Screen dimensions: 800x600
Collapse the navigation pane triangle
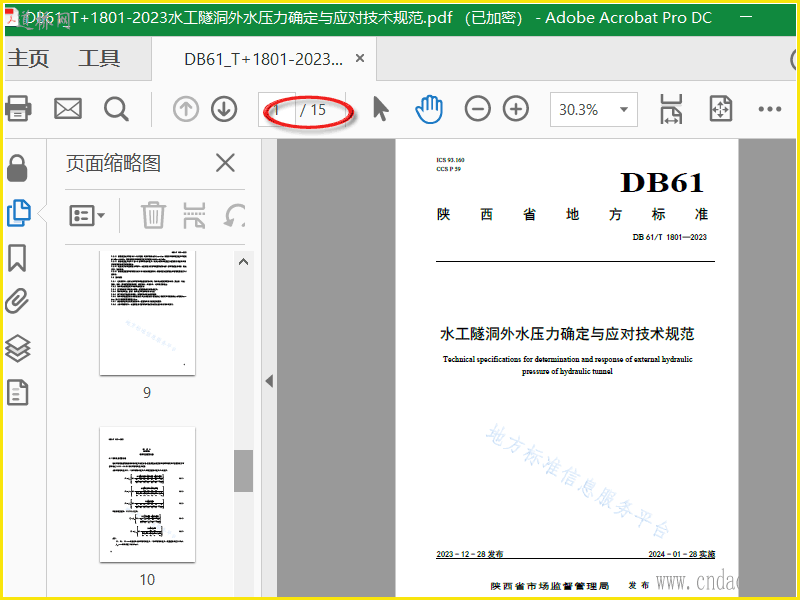point(269,381)
